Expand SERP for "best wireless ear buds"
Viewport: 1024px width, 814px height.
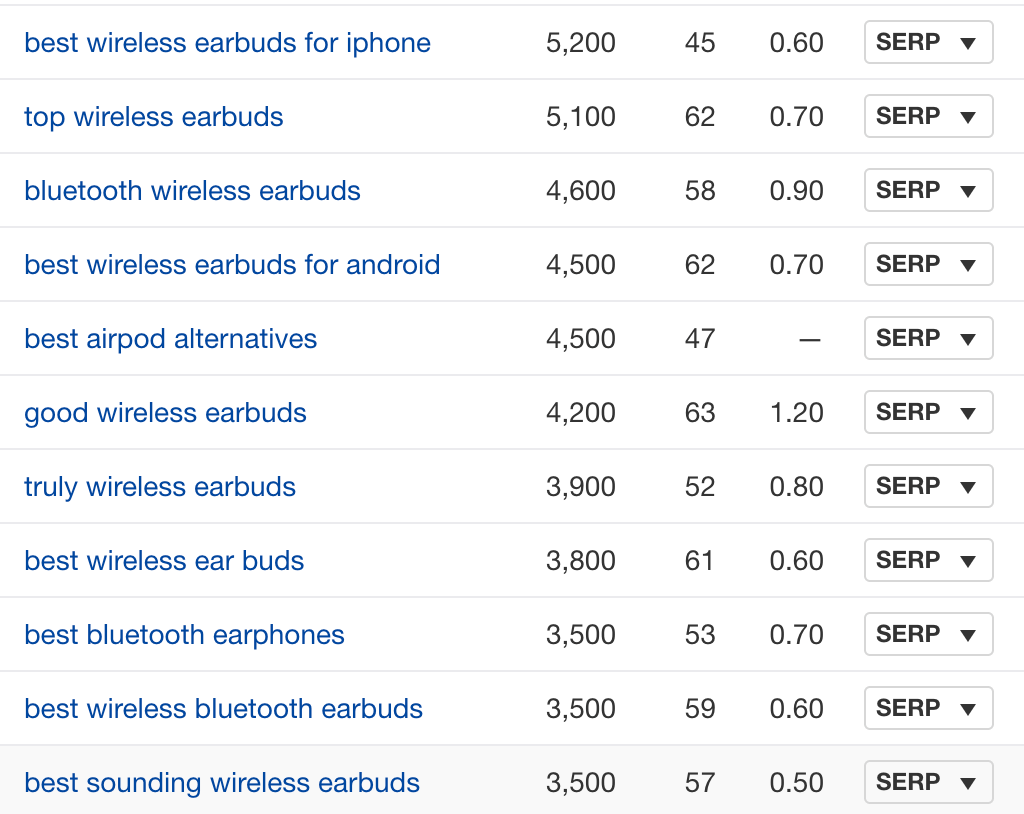[x=927, y=561]
